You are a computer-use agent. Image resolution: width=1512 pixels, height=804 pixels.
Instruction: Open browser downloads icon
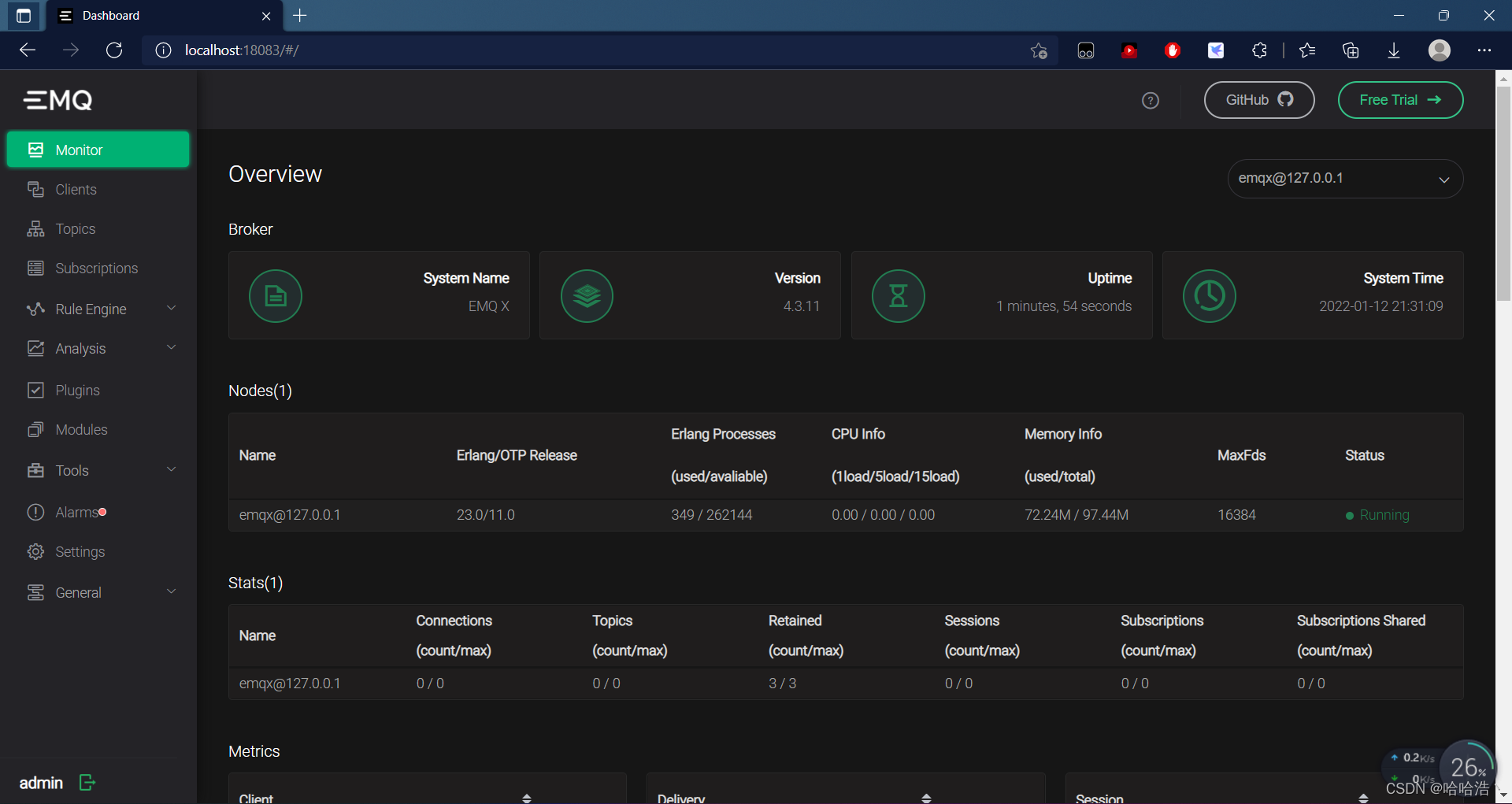[1394, 50]
